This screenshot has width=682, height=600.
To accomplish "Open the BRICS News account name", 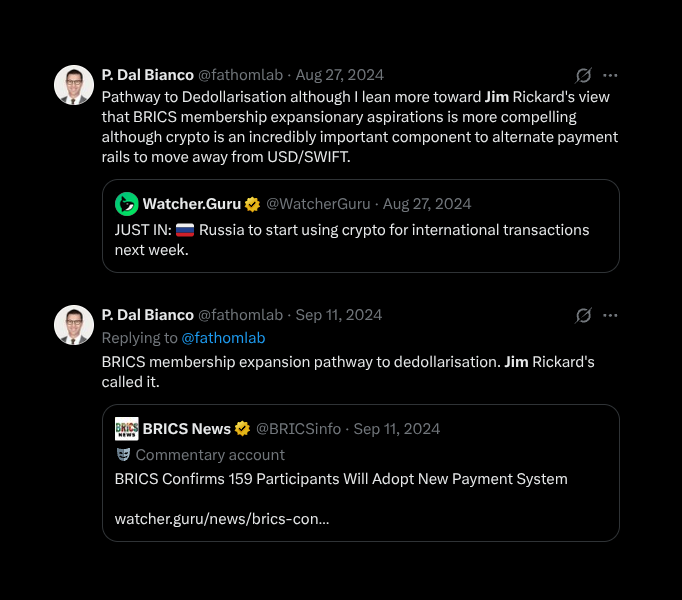I will (x=186, y=429).
